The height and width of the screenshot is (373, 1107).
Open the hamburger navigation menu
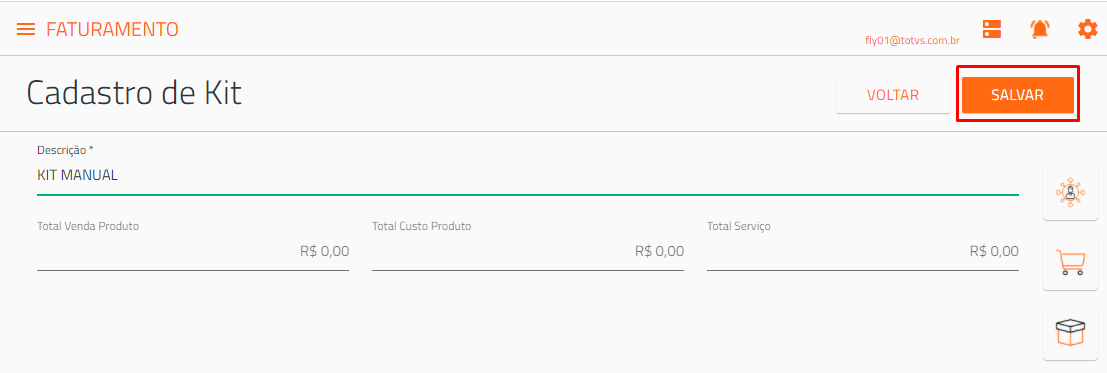pos(26,30)
